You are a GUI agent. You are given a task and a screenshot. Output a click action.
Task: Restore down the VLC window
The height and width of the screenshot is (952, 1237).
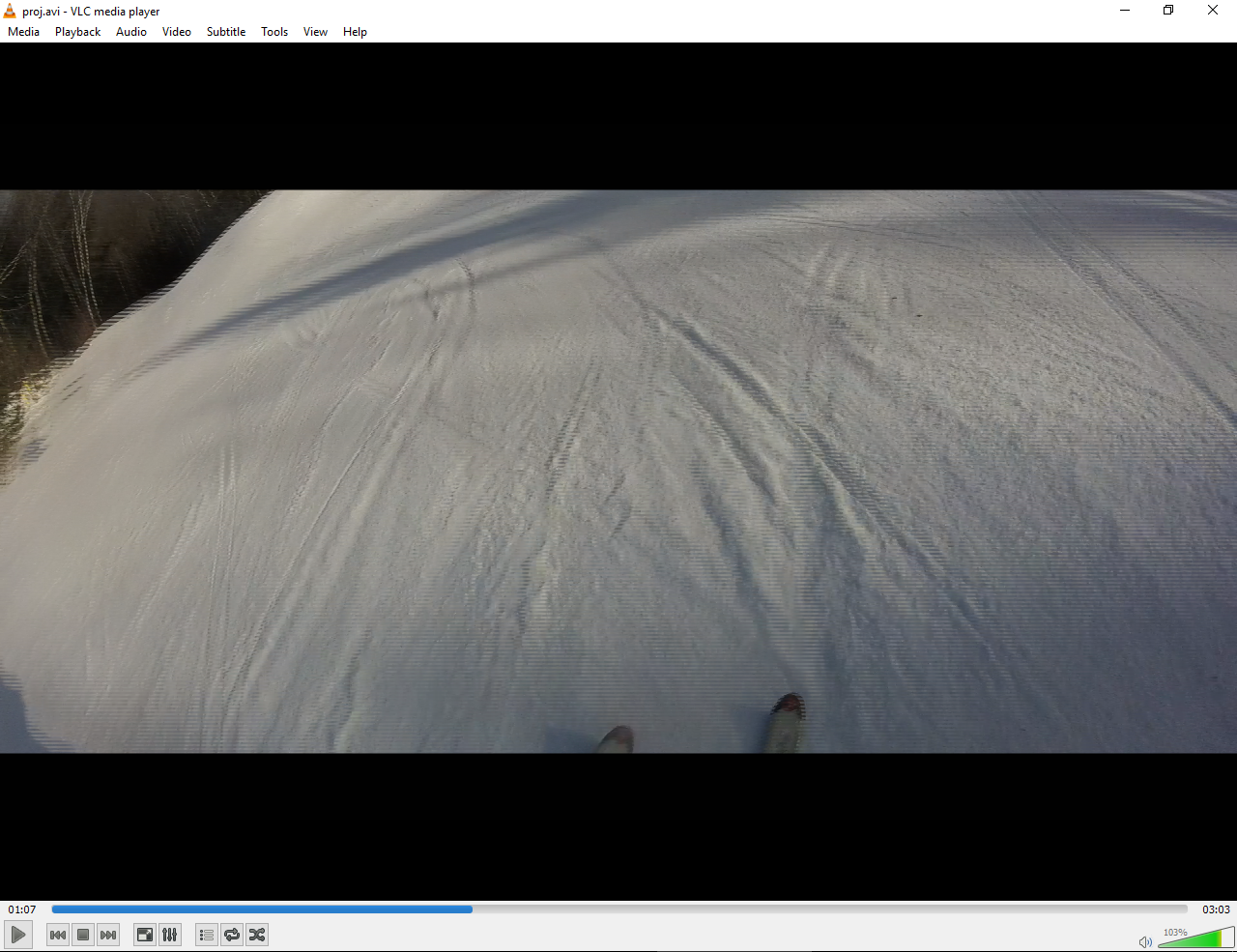(x=1168, y=11)
